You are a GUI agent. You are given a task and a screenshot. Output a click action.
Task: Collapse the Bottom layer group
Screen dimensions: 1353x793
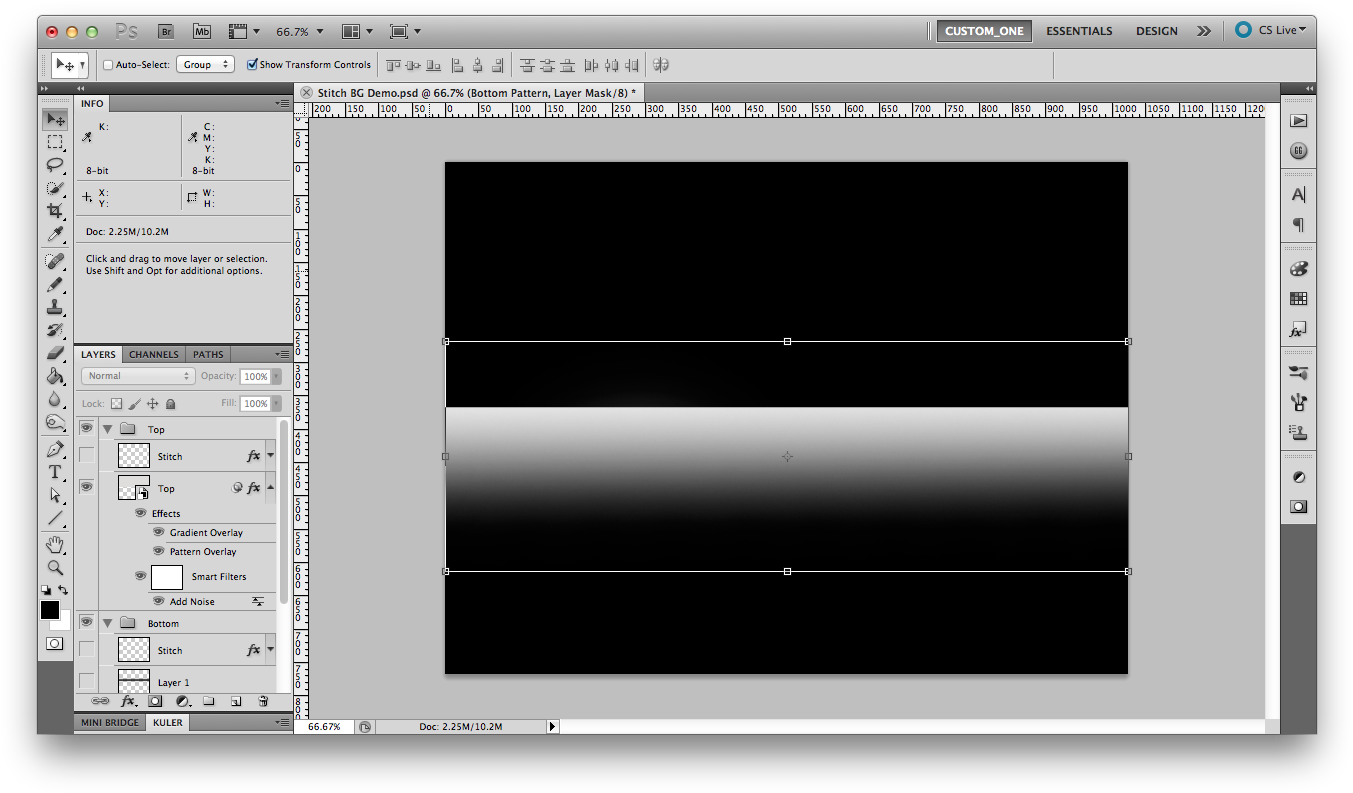tap(107, 622)
